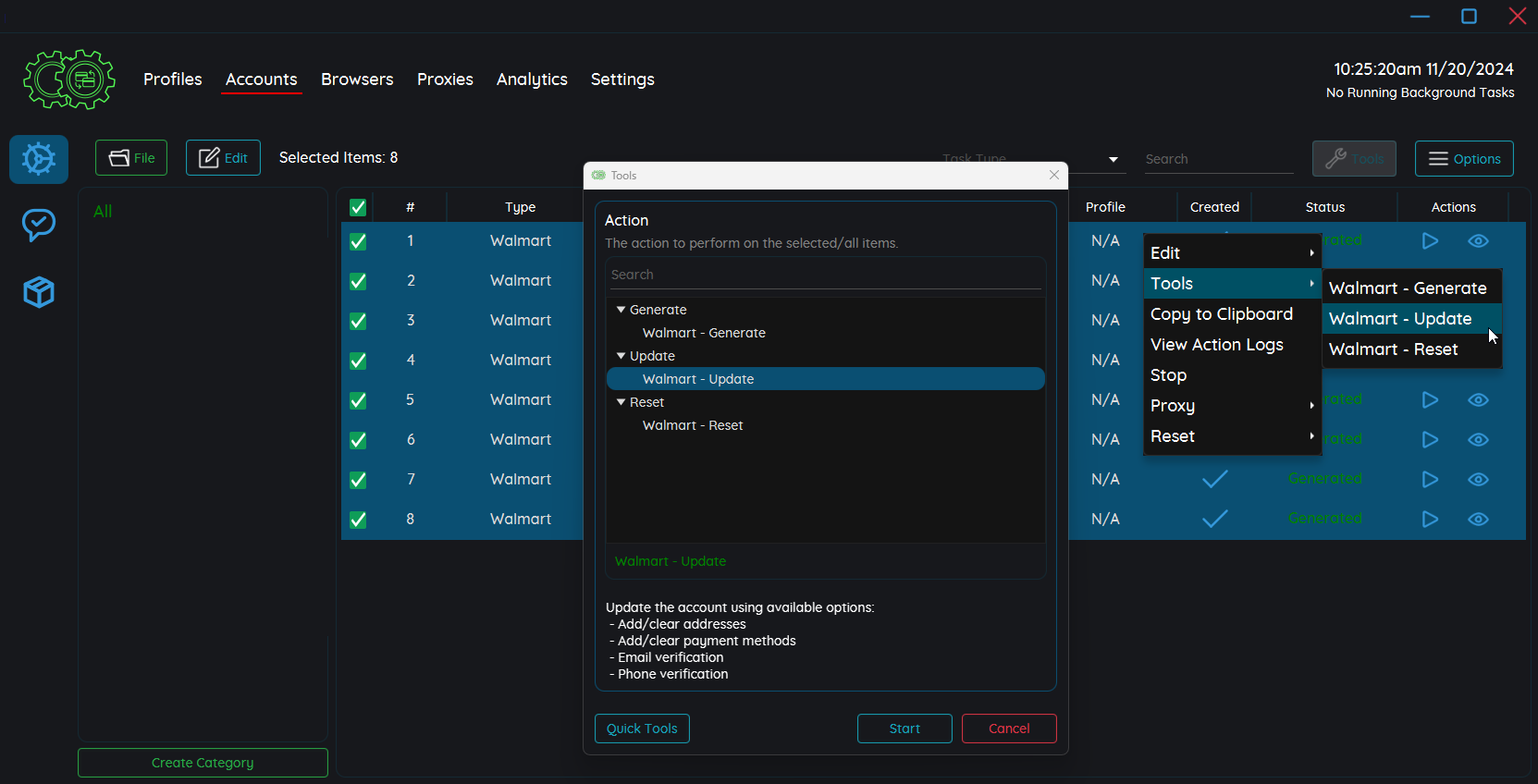
Task: Click the eye icon for row 7
Action: click(1478, 479)
